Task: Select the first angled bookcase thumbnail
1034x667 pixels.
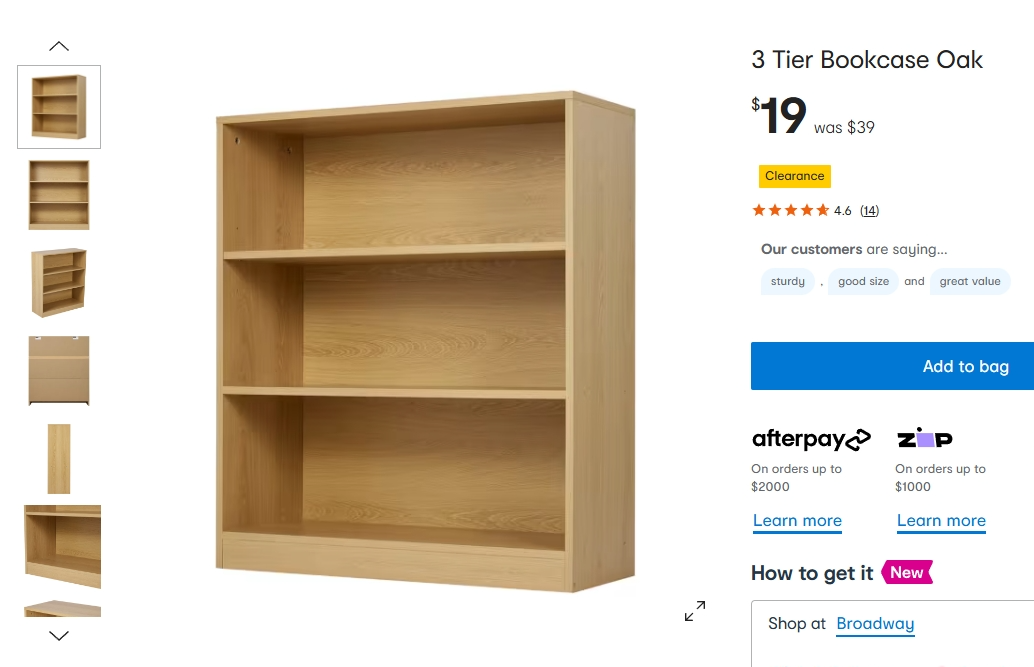Action: point(59,107)
